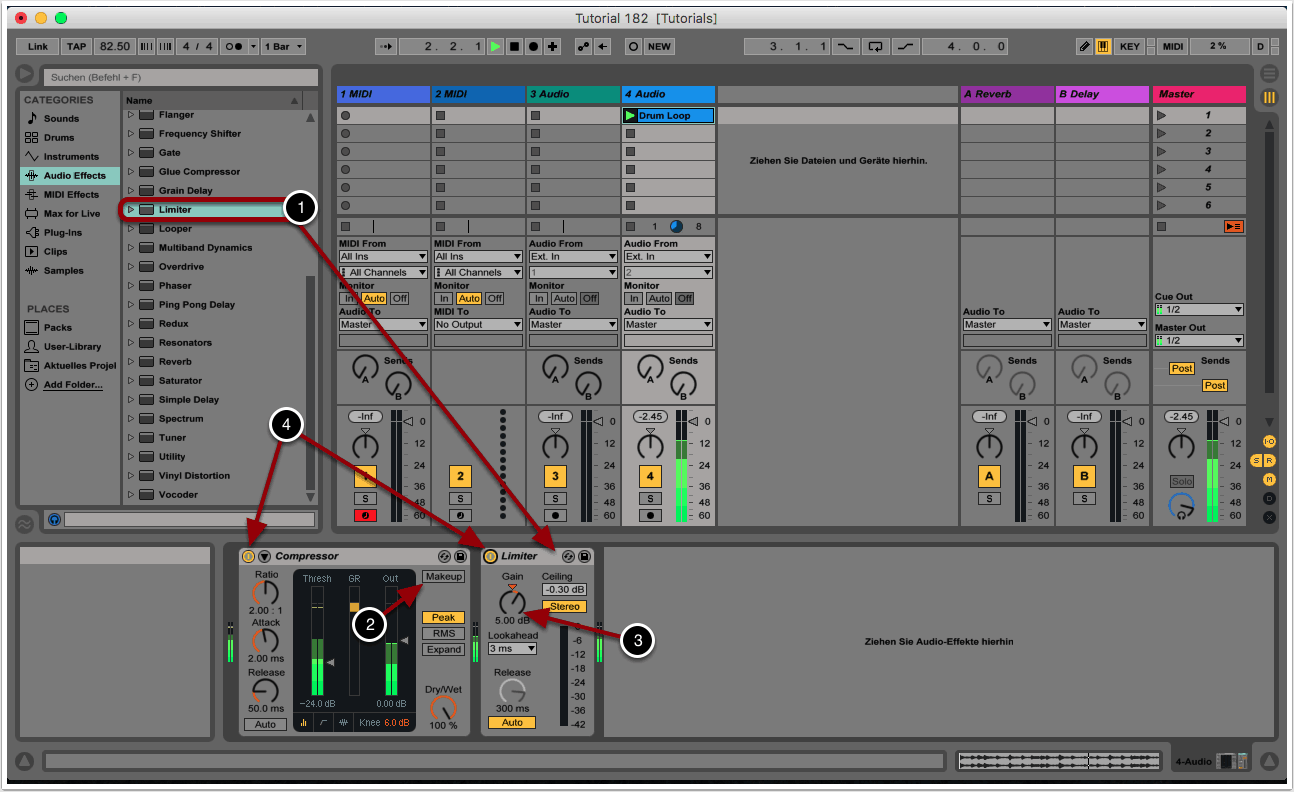
Task: Arm track 1 MIDI for recording
Action: point(365,516)
